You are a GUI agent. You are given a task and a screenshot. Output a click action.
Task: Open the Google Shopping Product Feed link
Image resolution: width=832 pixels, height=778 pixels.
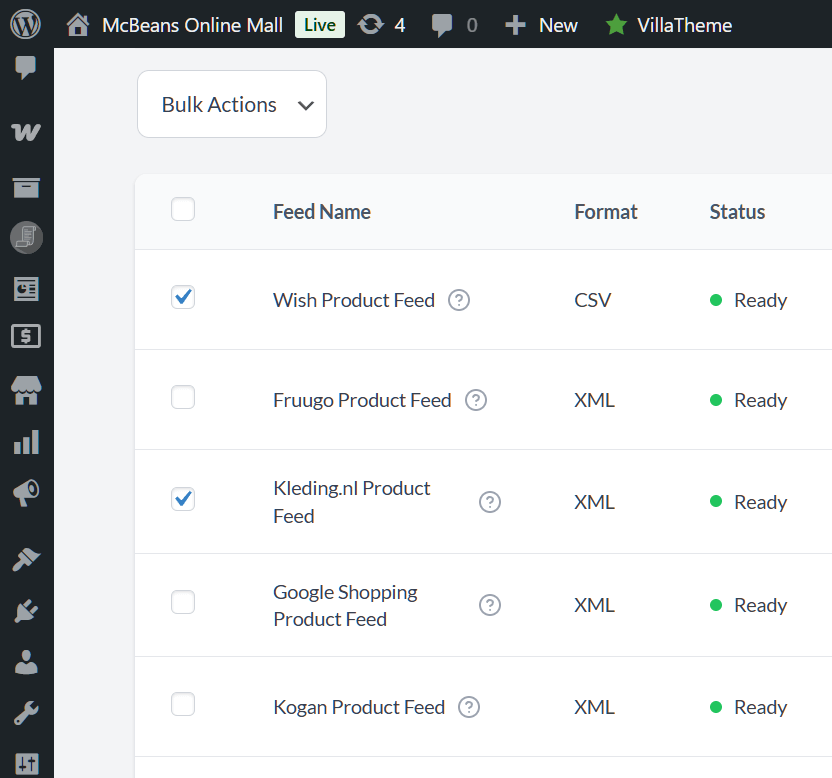coord(345,606)
